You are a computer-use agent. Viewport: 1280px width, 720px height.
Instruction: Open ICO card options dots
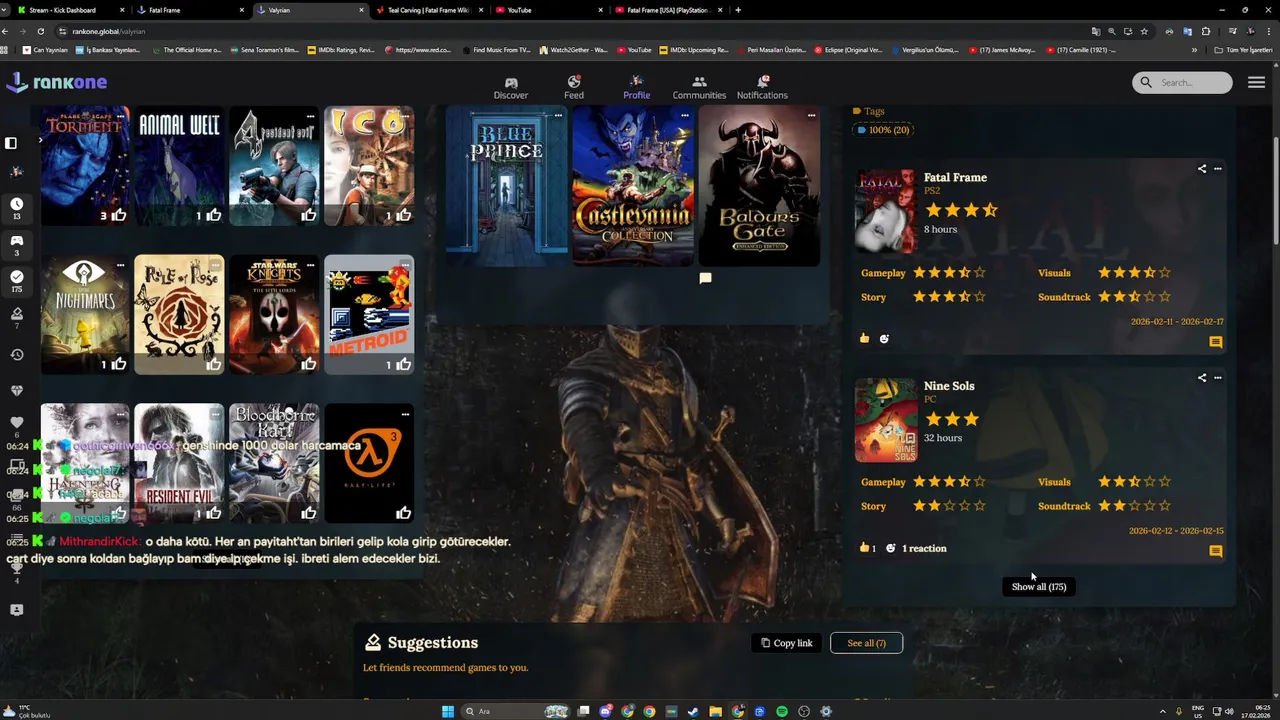coord(405,116)
